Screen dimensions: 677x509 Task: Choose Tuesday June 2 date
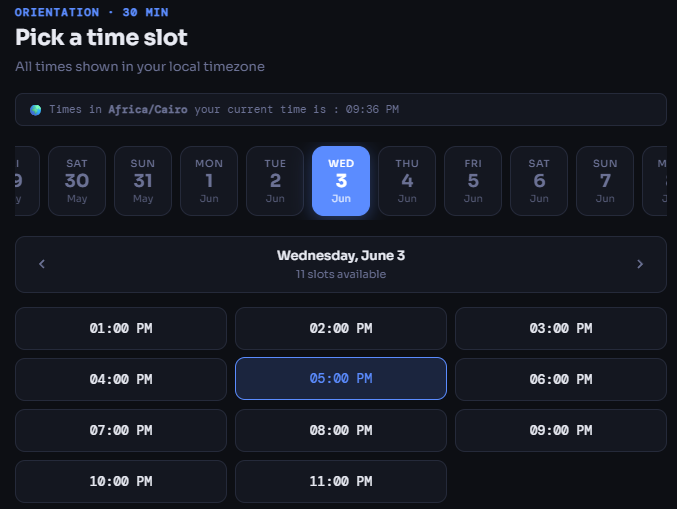pyautogui.click(x=275, y=181)
